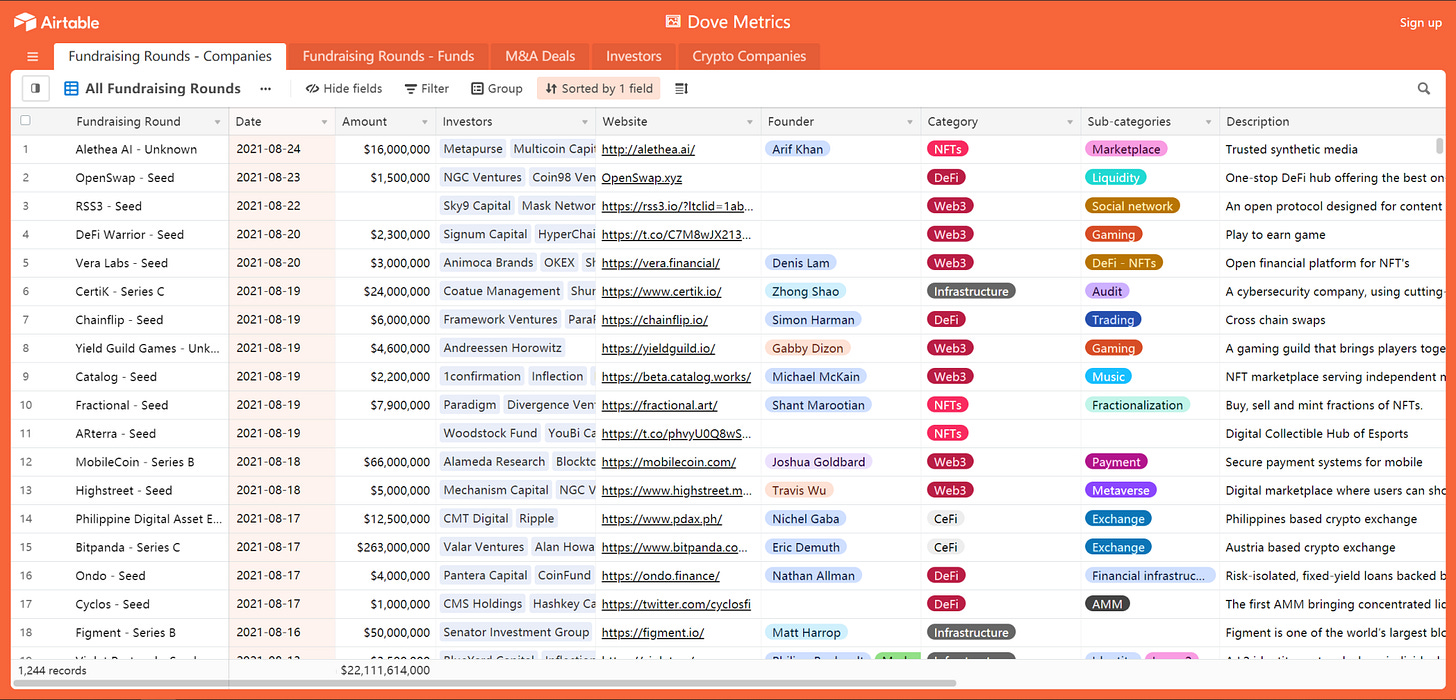Open the All Fundraising Rounds view name
Image resolution: width=1456 pixels, height=700 pixels.
click(163, 89)
